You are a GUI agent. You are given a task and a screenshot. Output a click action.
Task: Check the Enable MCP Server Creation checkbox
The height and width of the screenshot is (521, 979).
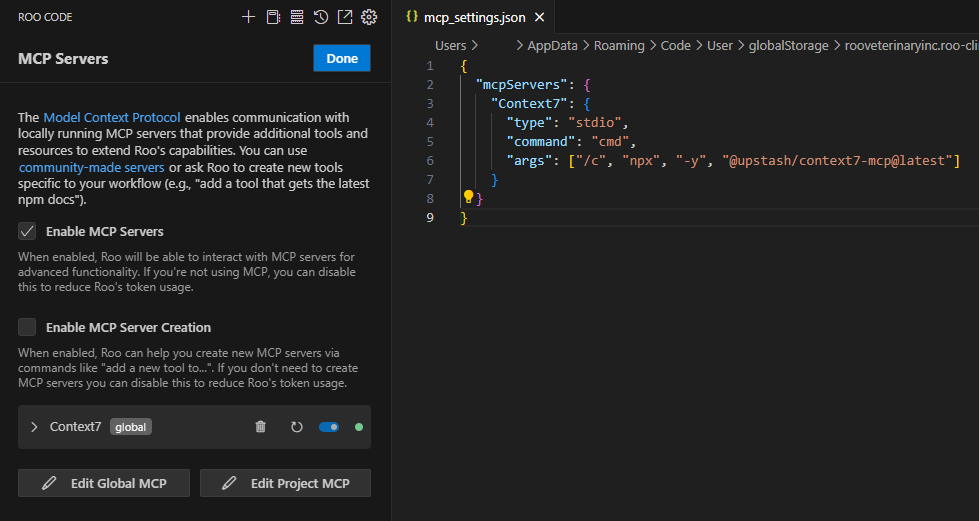click(27, 327)
